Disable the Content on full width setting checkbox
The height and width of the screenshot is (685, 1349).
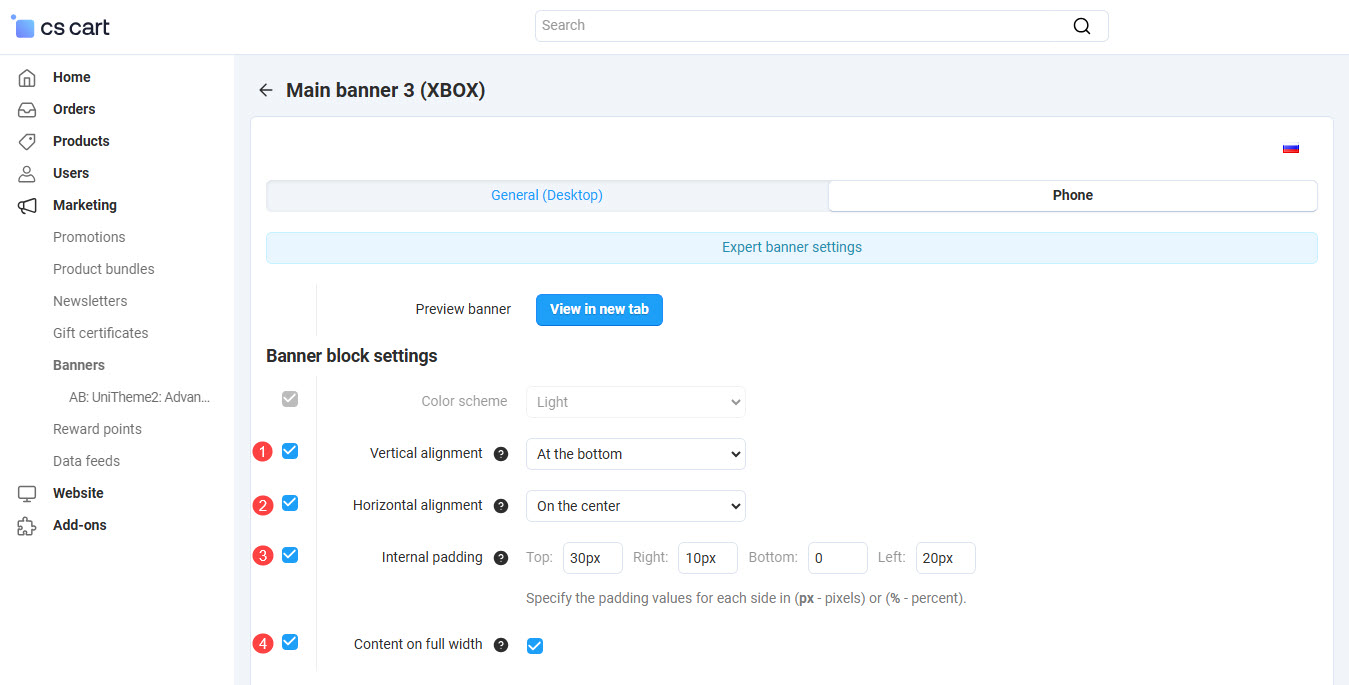click(x=535, y=646)
